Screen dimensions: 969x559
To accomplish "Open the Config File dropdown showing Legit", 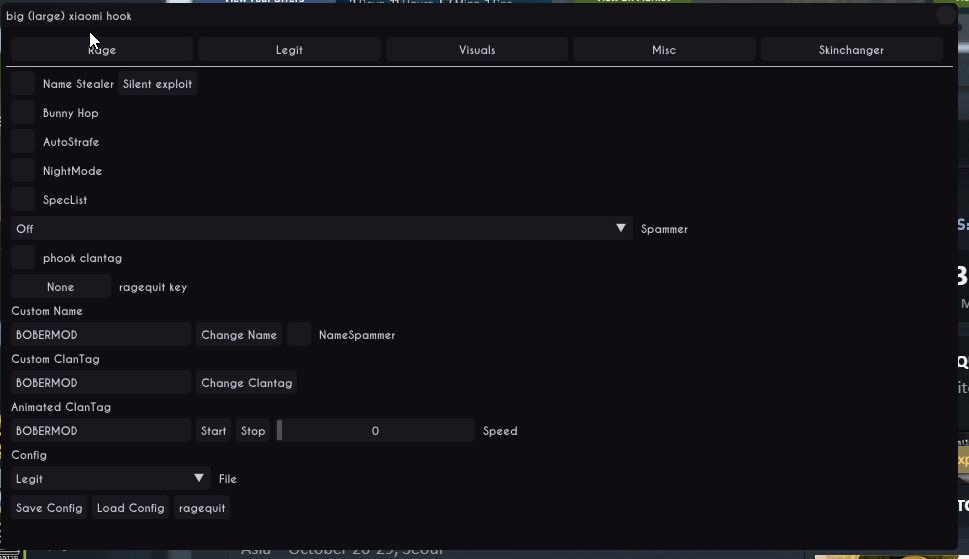I will click(111, 479).
